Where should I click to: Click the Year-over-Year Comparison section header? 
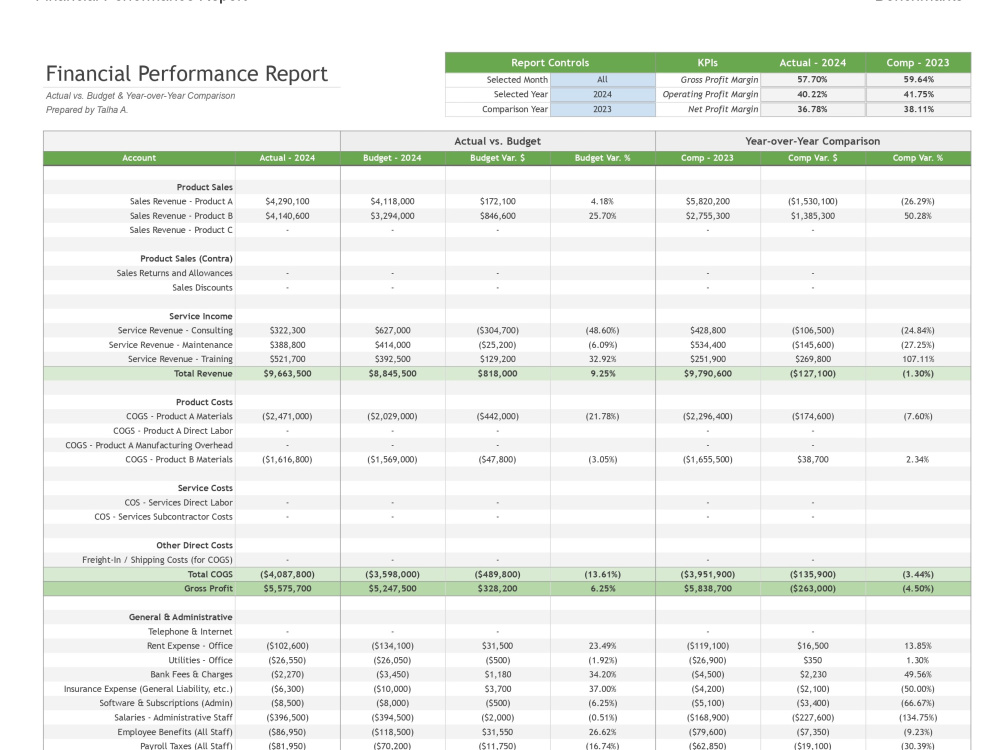pyautogui.click(x=812, y=142)
